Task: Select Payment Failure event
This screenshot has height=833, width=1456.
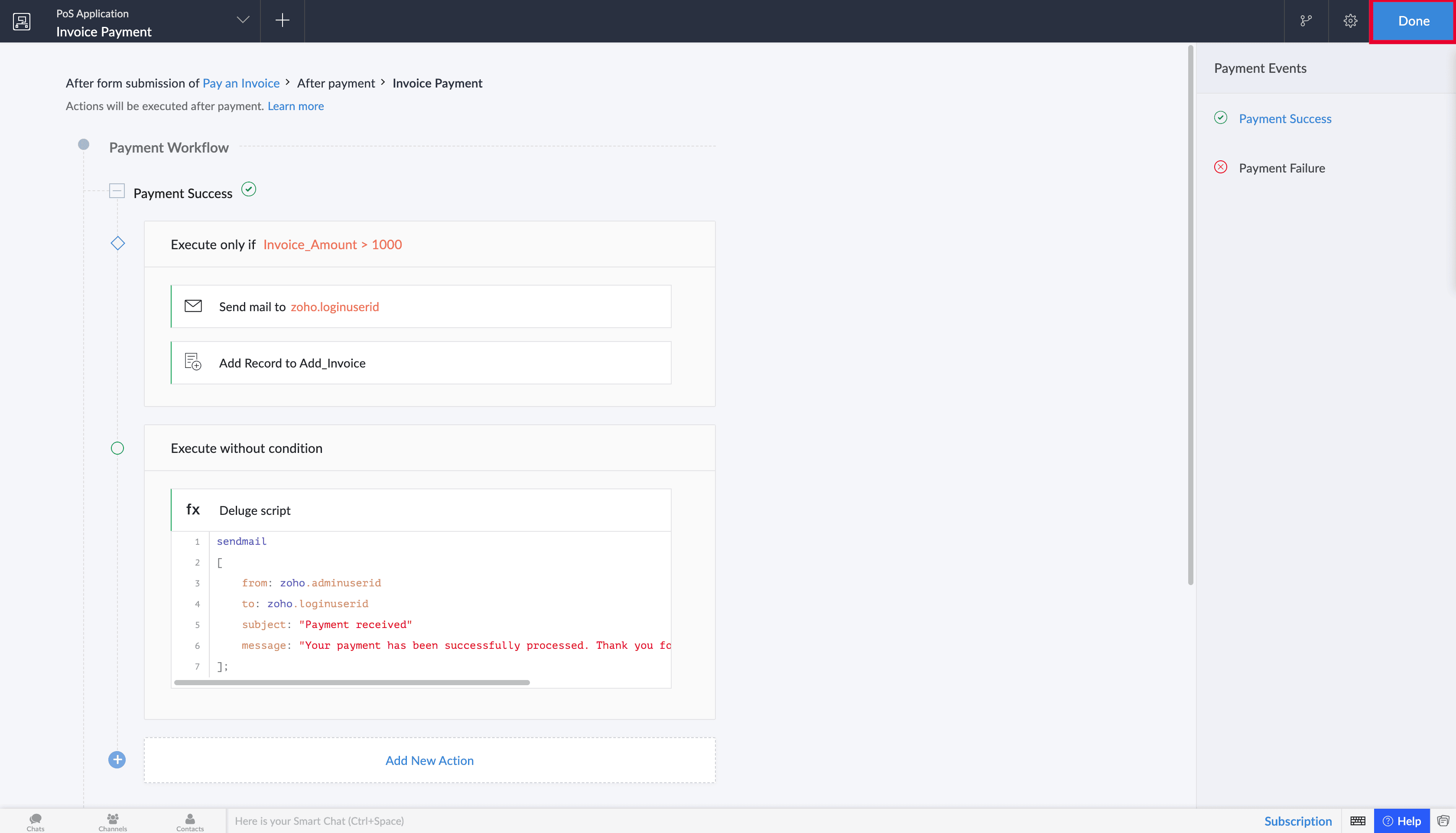Action: click(x=1281, y=168)
